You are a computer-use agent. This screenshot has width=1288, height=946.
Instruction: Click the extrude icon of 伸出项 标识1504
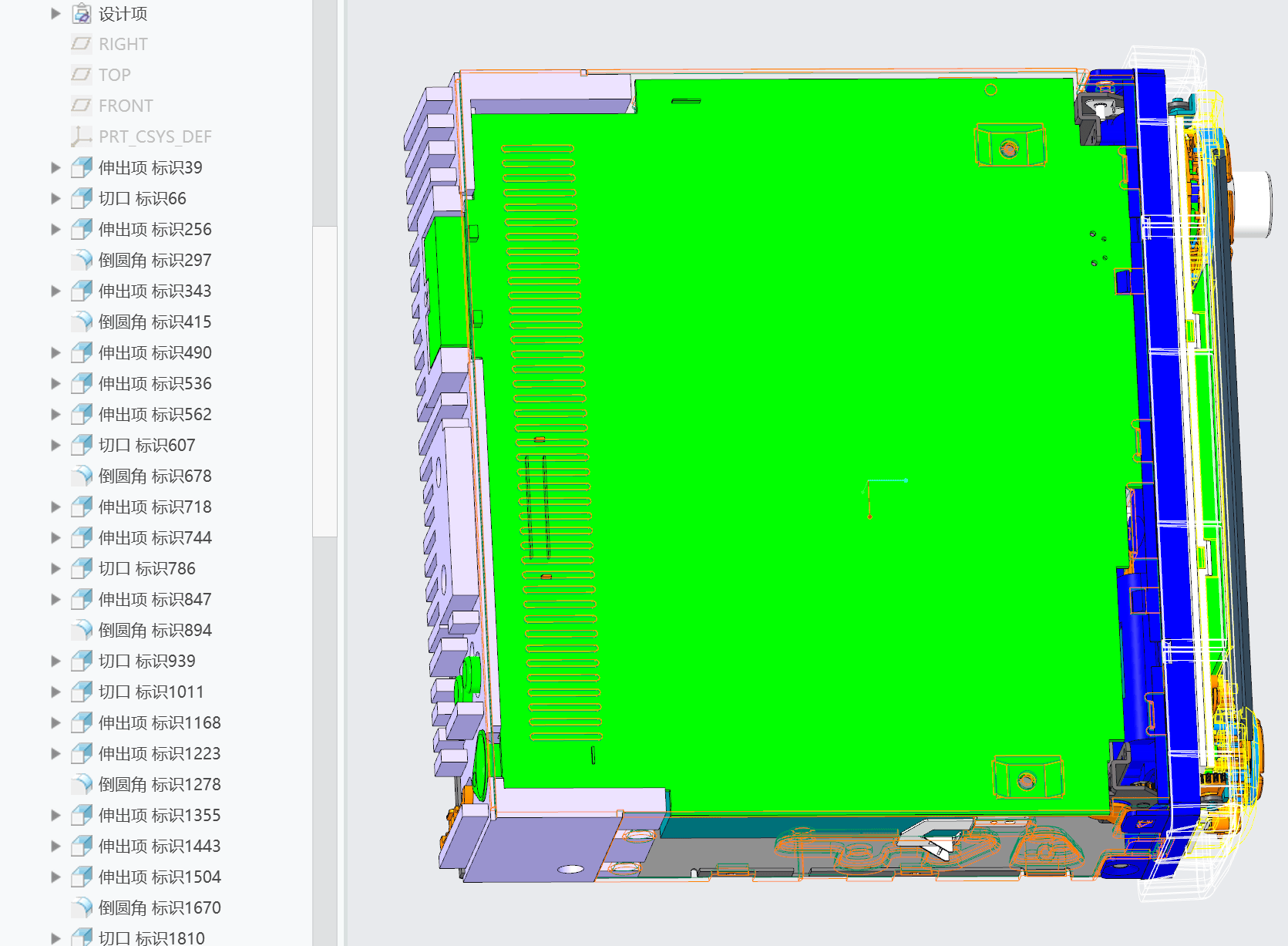(82, 877)
